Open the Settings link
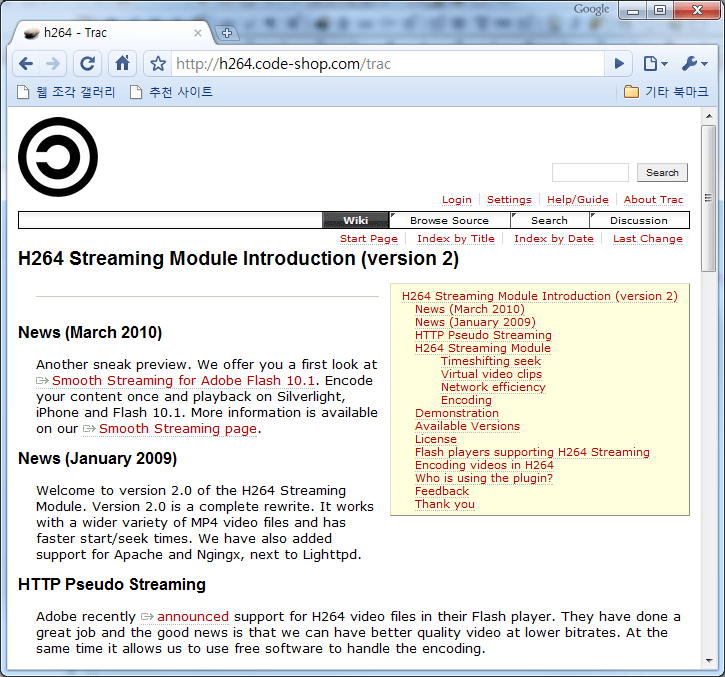The width and height of the screenshot is (725, 677). (x=509, y=200)
